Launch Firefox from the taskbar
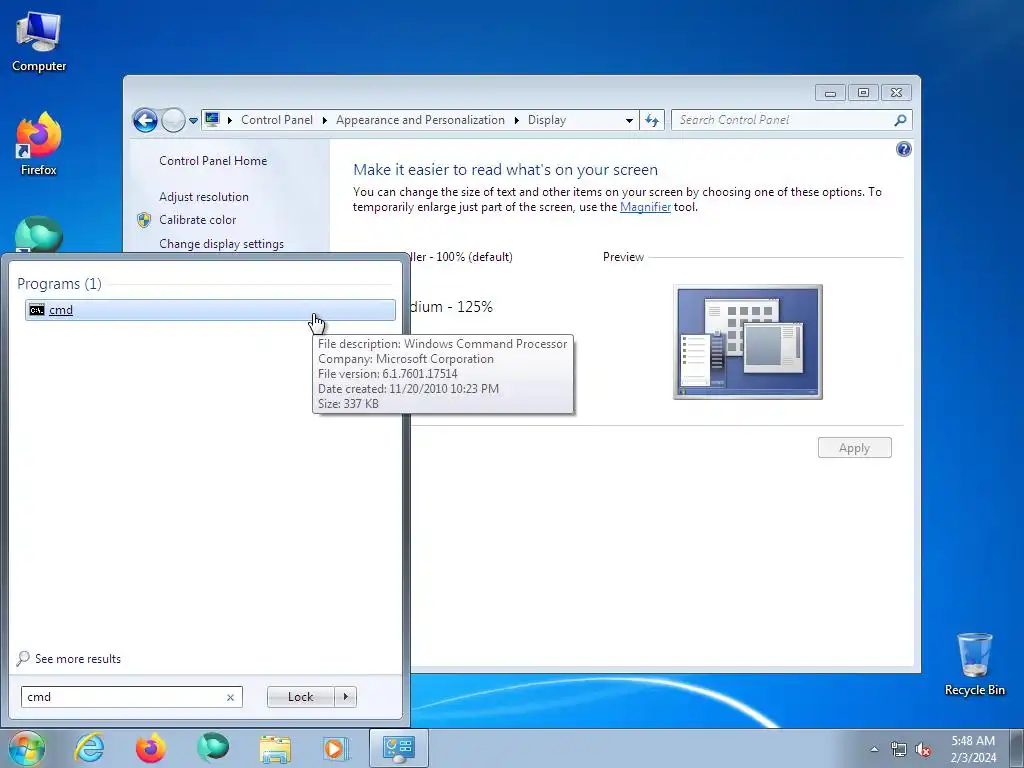This screenshot has height=768, width=1024. coord(151,748)
